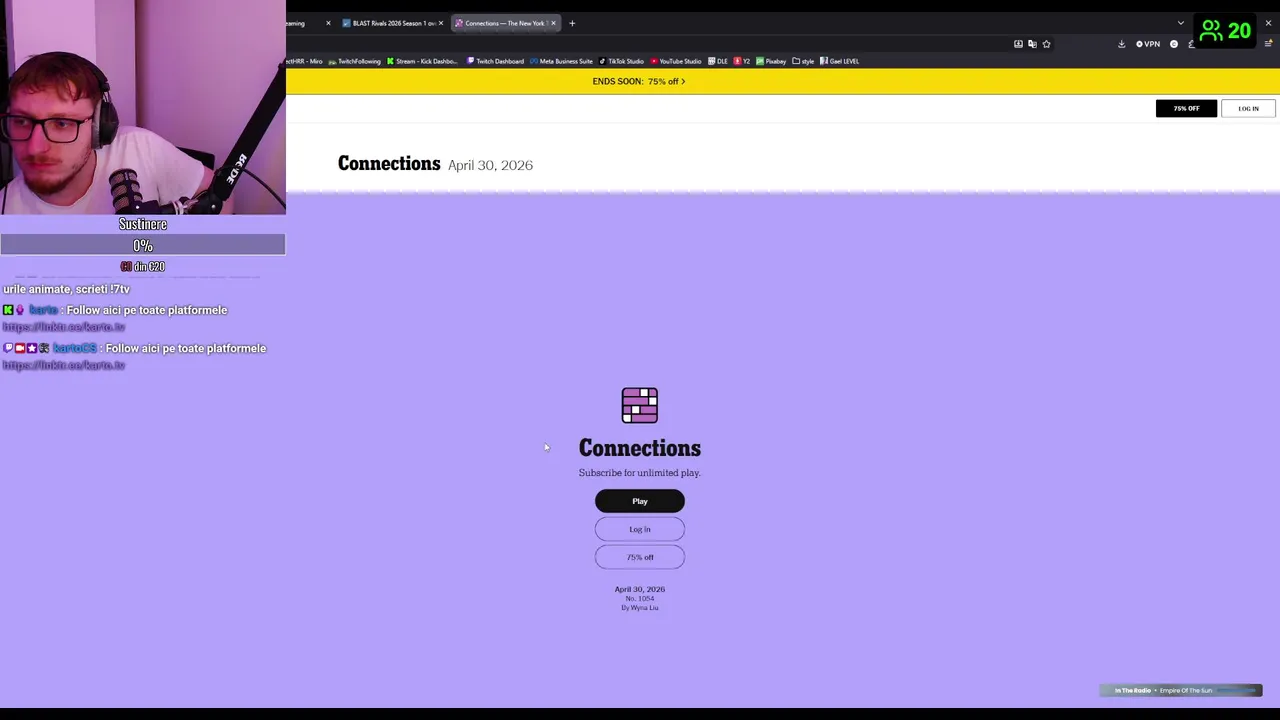
Task: Click the 0% support progress bar
Action: [143, 245]
